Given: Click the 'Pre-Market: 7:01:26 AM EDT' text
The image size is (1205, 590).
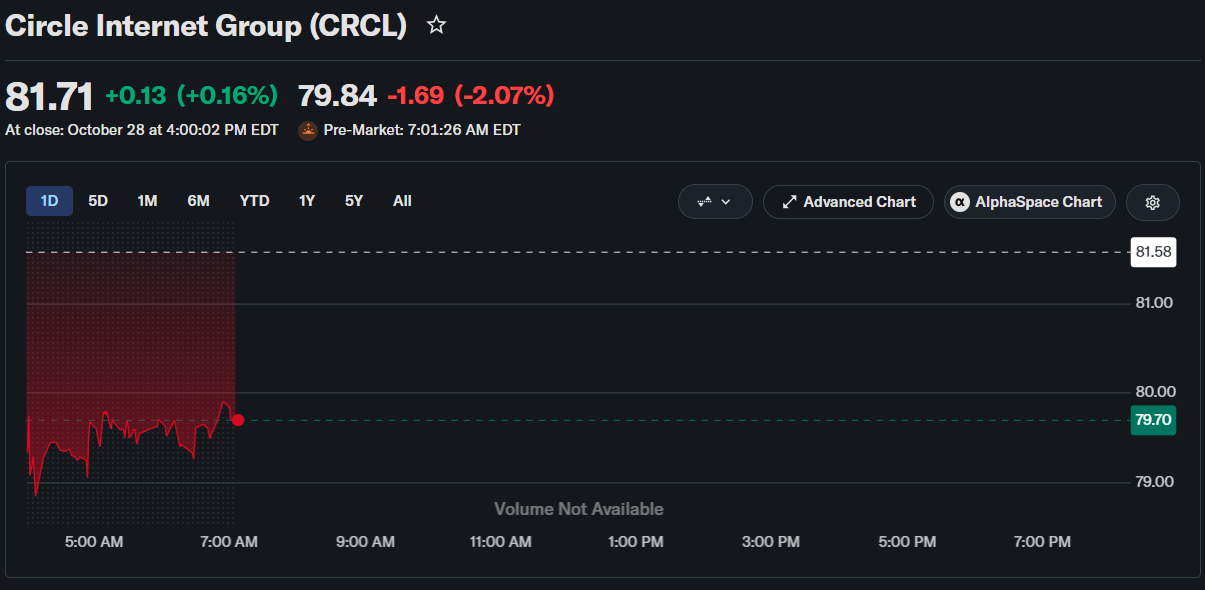Looking at the screenshot, I should 422,130.
